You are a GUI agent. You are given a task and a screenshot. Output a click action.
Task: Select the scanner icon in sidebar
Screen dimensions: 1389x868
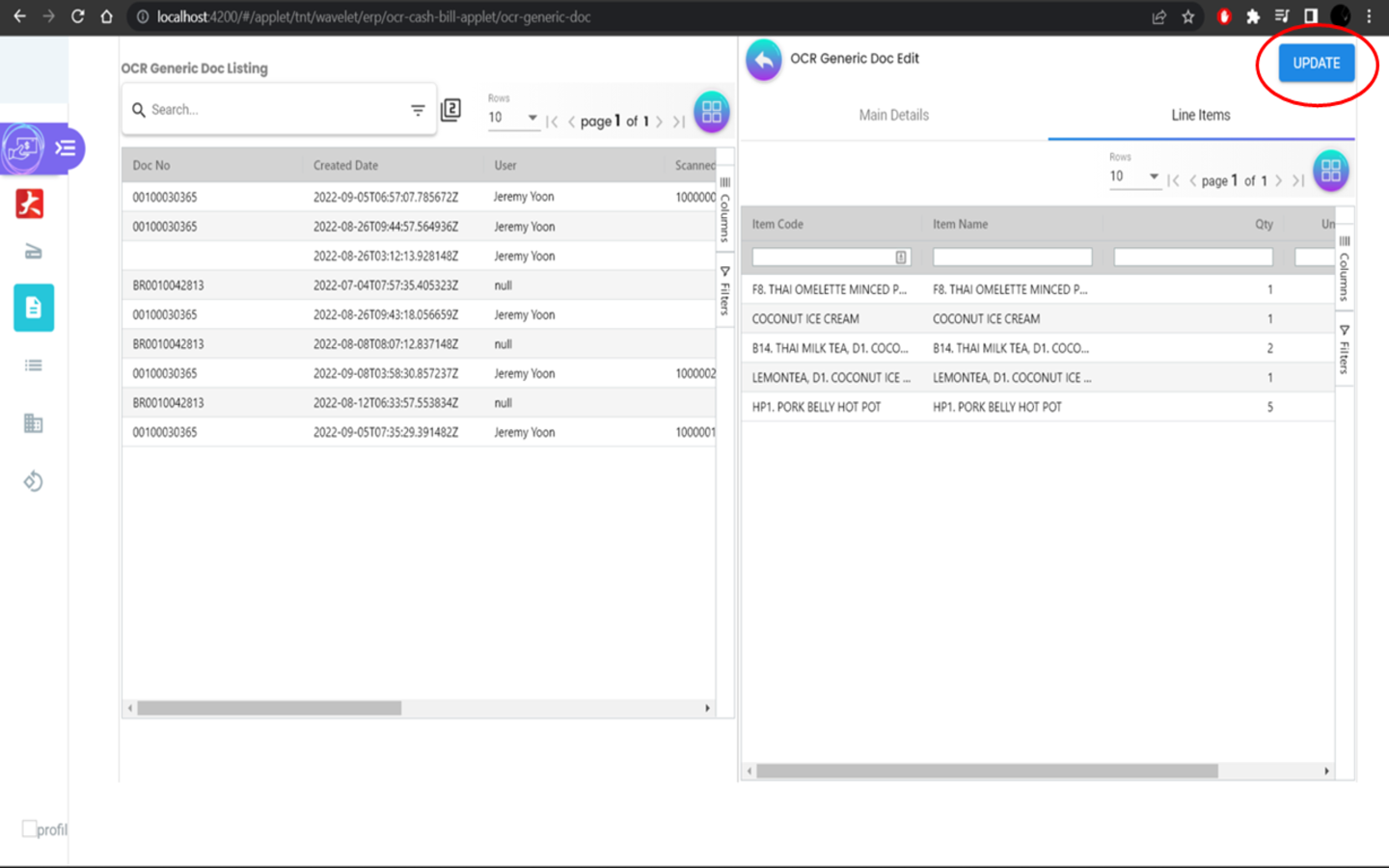[x=33, y=252]
